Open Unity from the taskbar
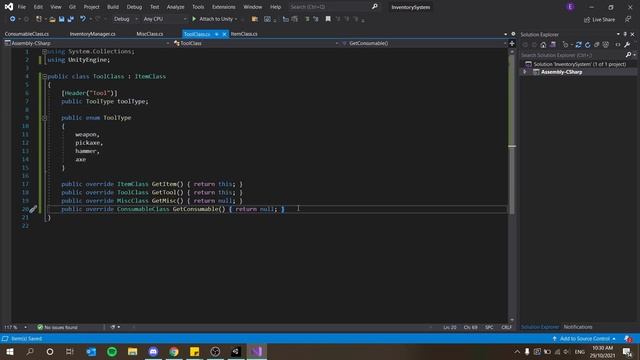The height and width of the screenshot is (360, 640). coord(236,351)
